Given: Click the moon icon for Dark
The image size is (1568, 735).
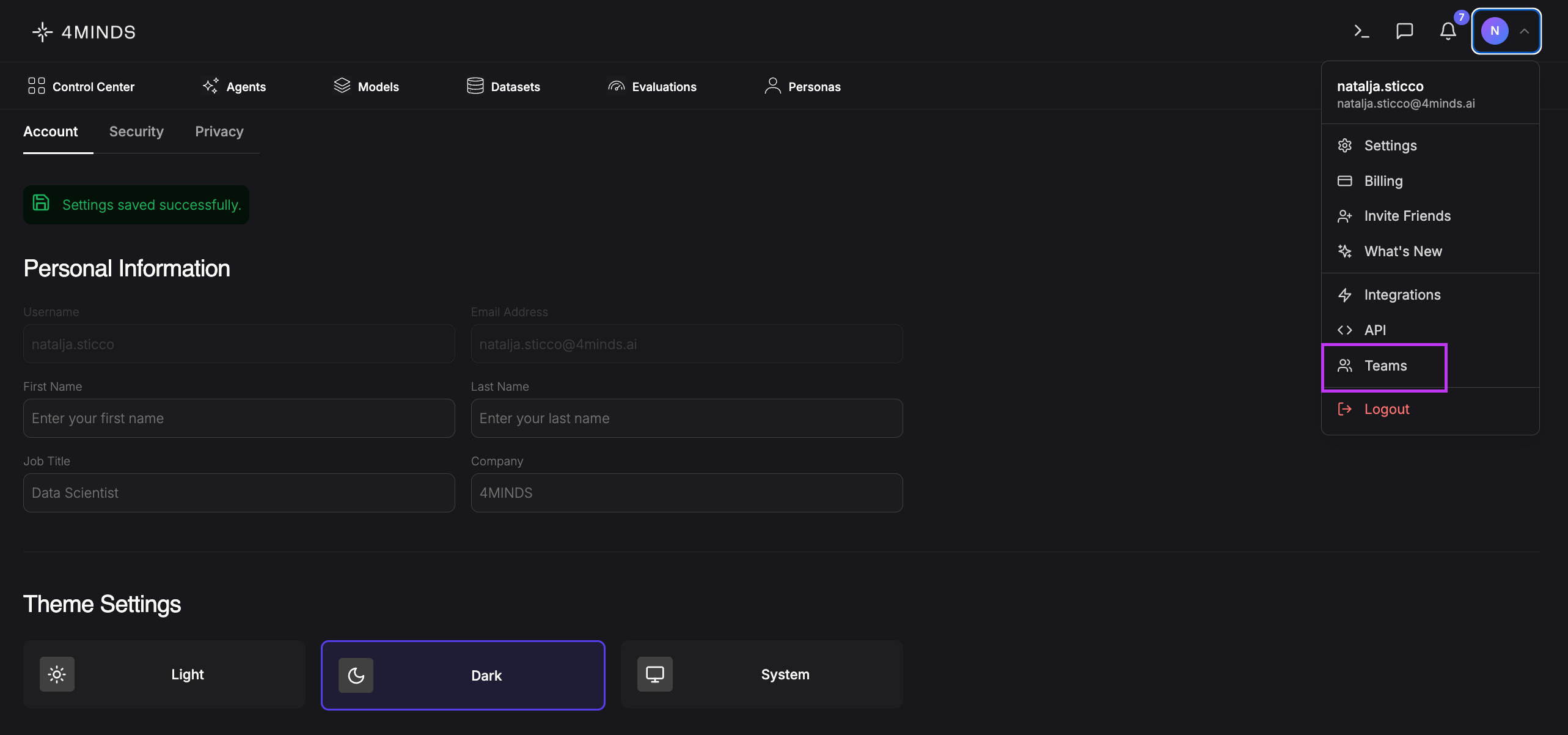Looking at the screenshot, I should [x=356, y=675].
